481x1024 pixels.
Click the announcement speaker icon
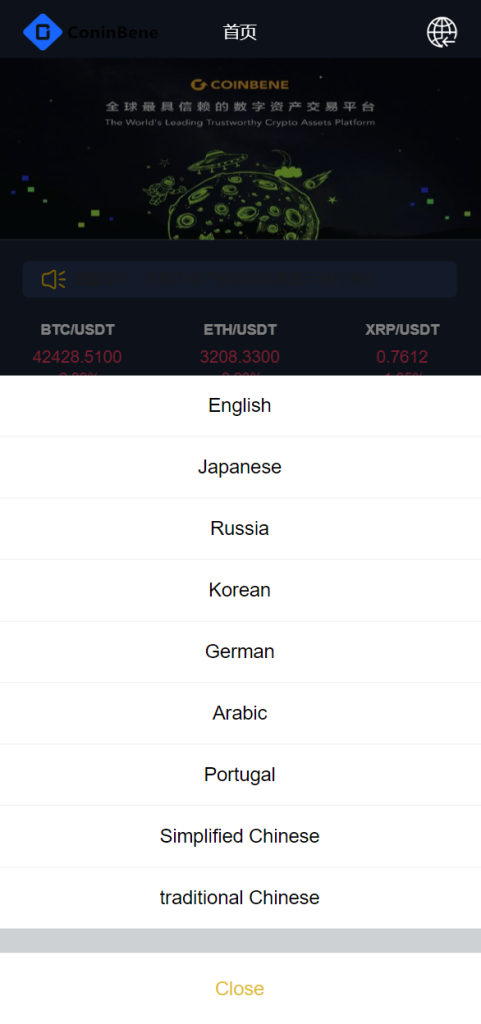coord(54,280)
